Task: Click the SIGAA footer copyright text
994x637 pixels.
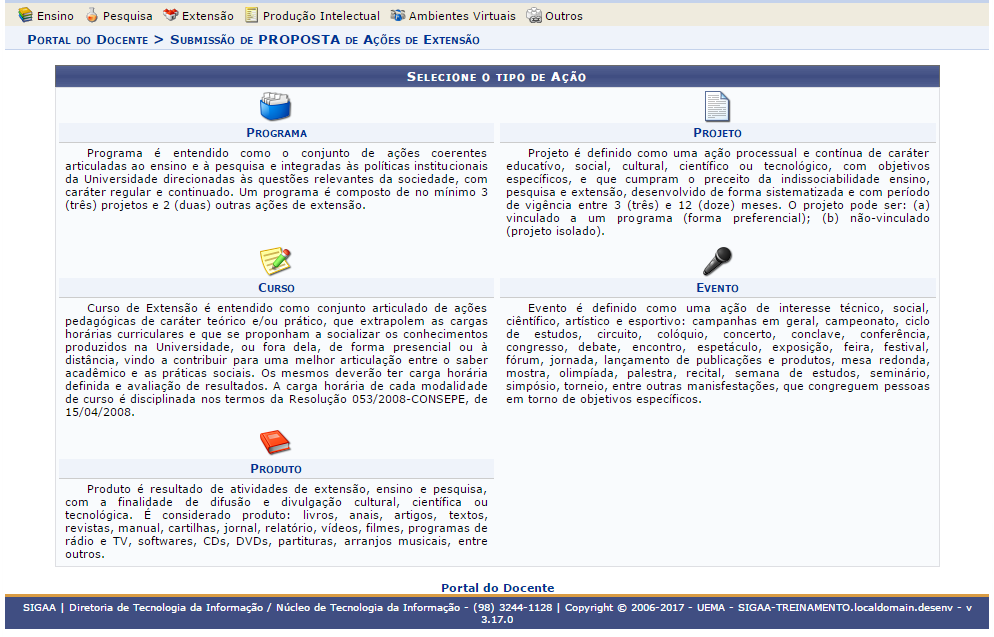Action: coord(497,613)
